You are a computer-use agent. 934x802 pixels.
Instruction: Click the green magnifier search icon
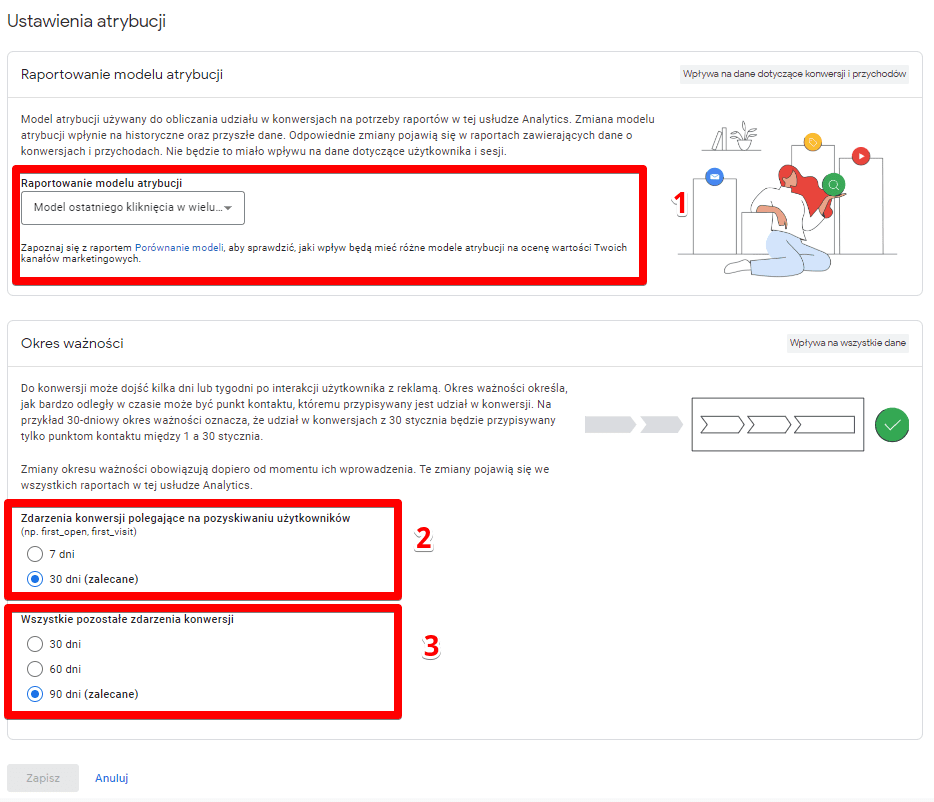tap(832, 185)
